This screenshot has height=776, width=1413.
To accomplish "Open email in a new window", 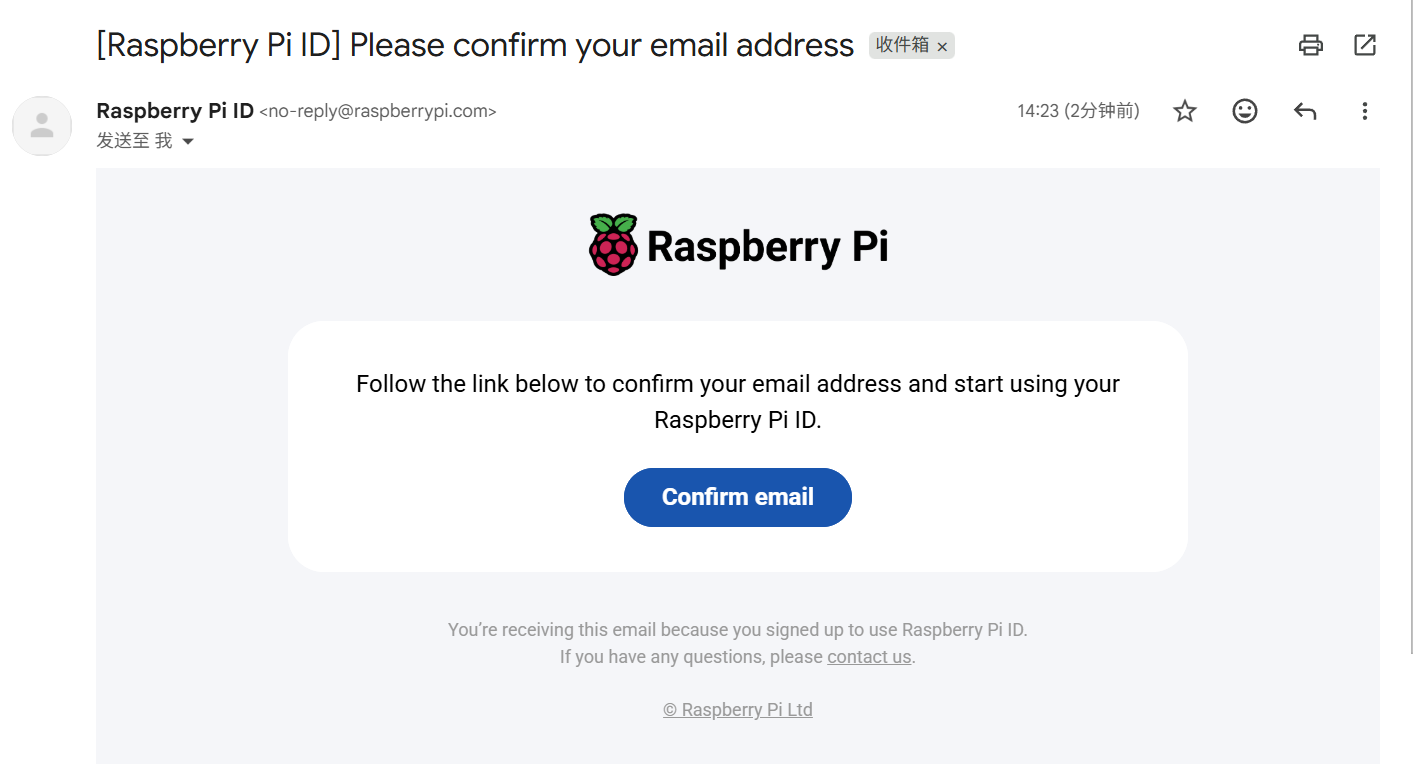I will (x=1365, y=45).
